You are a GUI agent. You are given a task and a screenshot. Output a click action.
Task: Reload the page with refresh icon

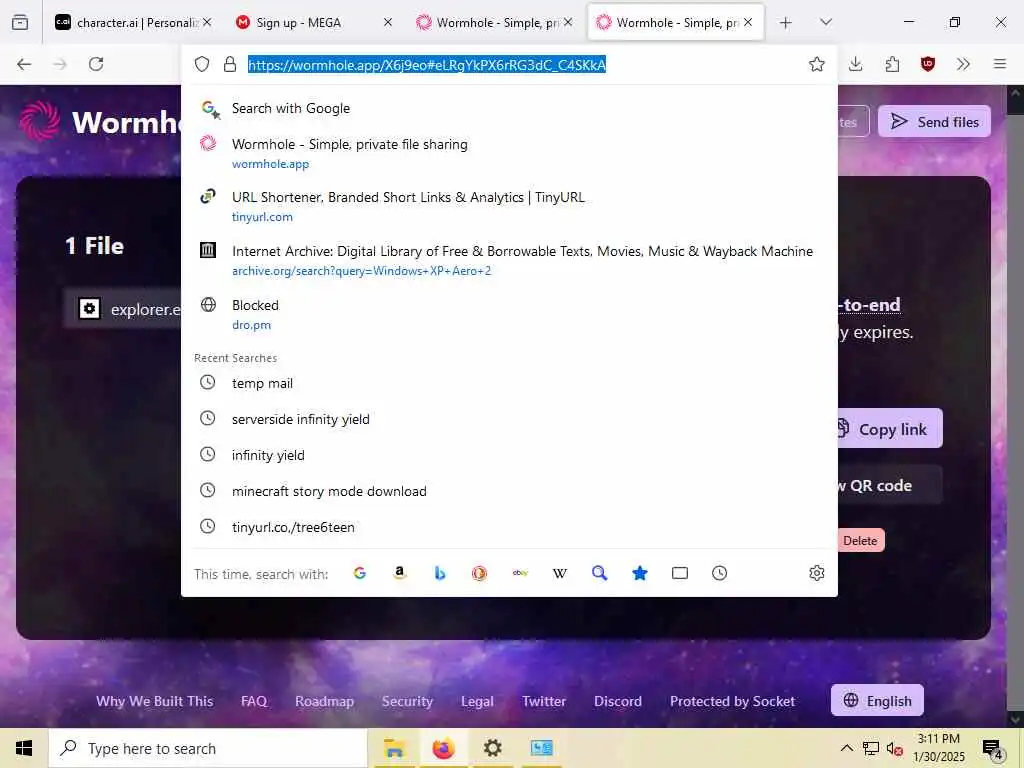pos(96,64)
